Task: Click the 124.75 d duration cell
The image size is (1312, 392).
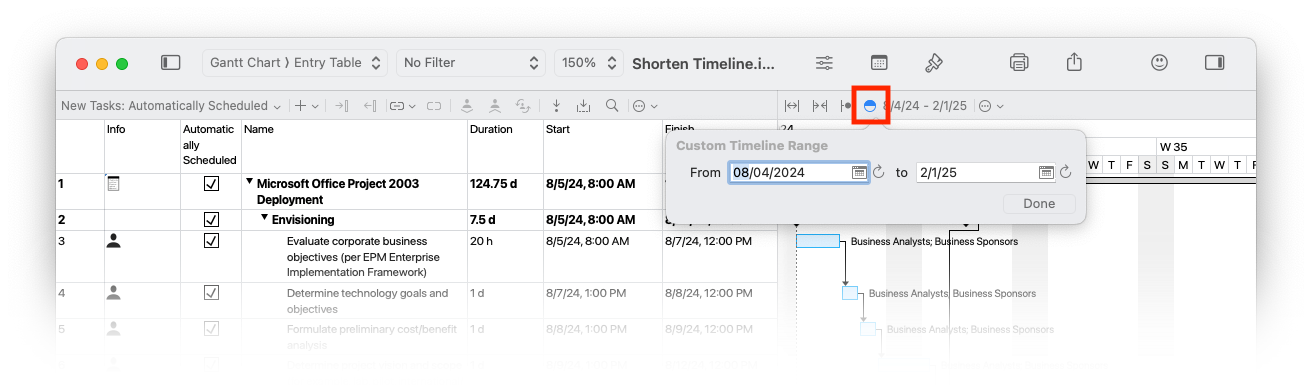Action: pos(505,191)
